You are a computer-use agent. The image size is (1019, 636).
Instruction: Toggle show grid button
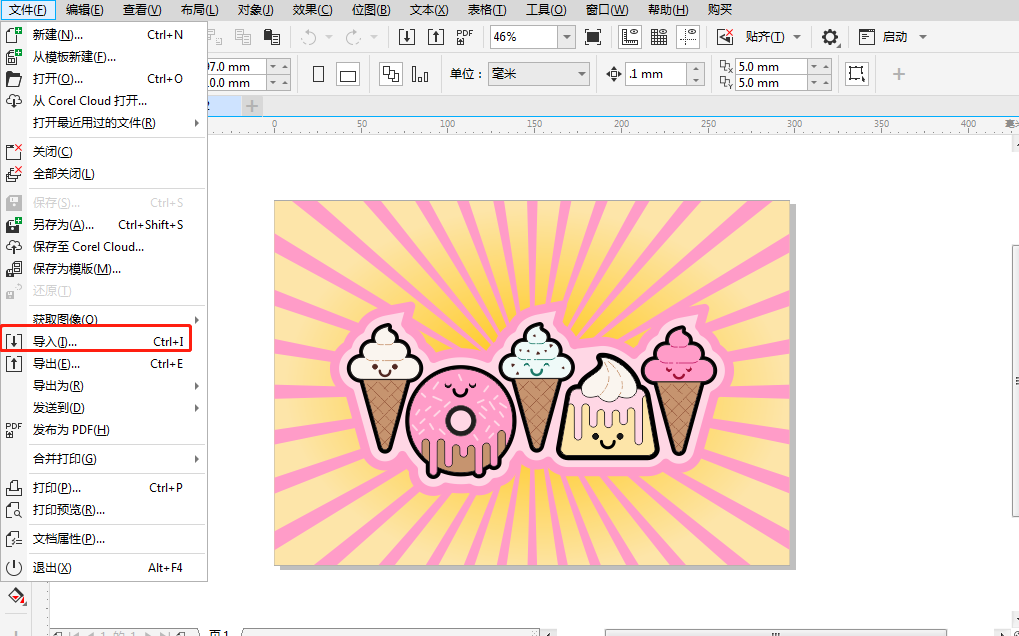(659, 37)
